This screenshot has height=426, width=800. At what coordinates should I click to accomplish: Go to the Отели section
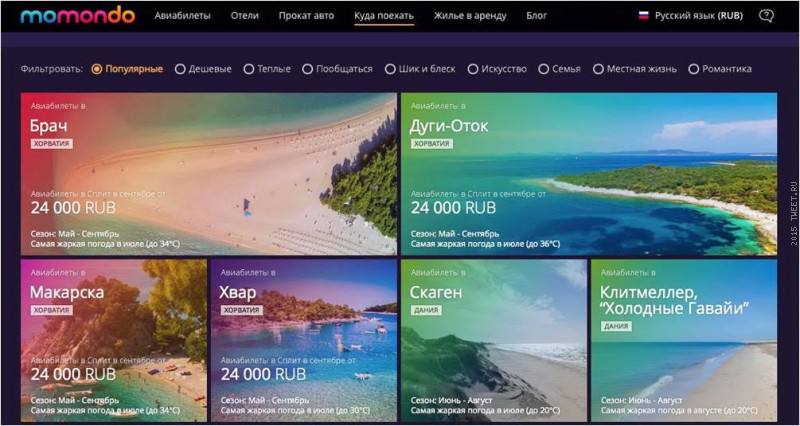coord(244,16)
